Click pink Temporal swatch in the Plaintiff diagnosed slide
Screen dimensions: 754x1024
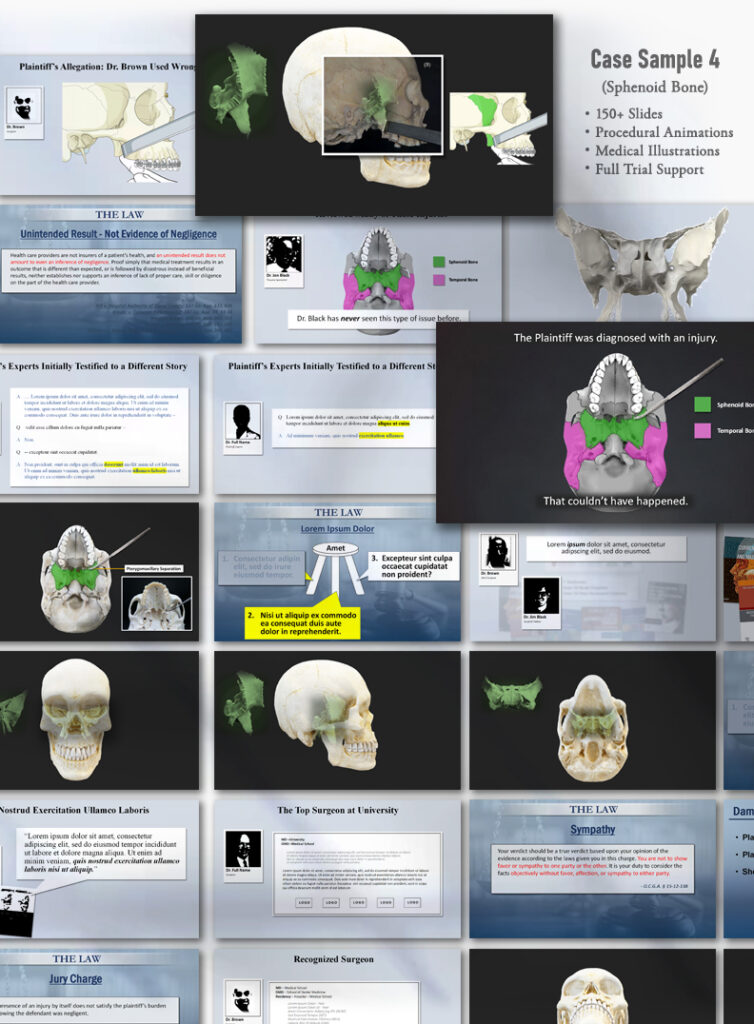pyautogui.click(x=702, y=430)
